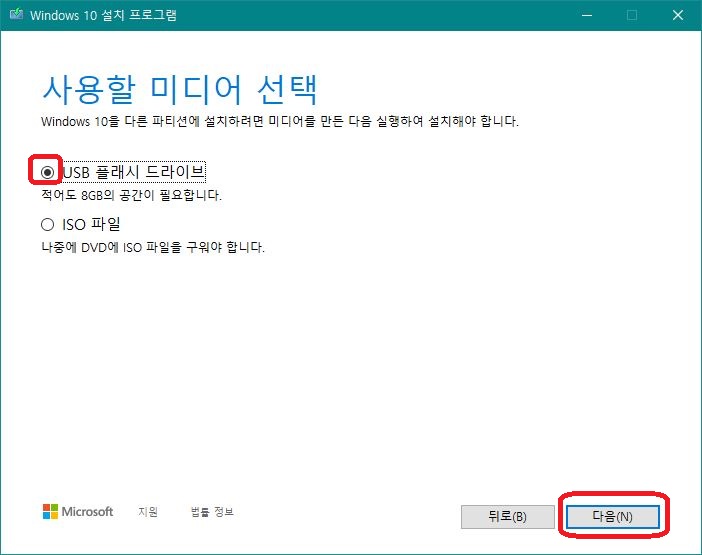This screenshot has width=702, height=555.
Task: Open the 법률 정보 link
Action: [x=212, y=511]
